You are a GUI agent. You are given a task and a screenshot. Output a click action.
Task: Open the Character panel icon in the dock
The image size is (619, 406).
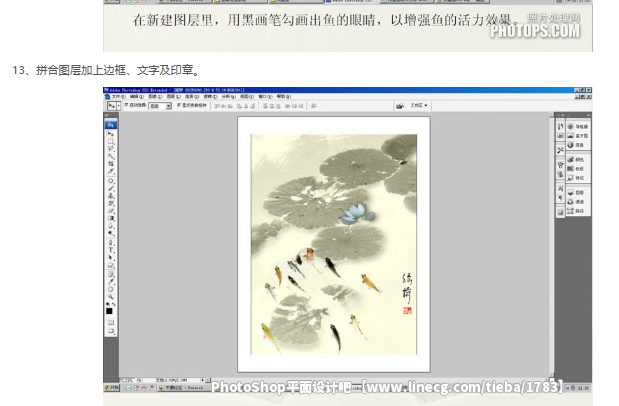[x=560, y=189]
